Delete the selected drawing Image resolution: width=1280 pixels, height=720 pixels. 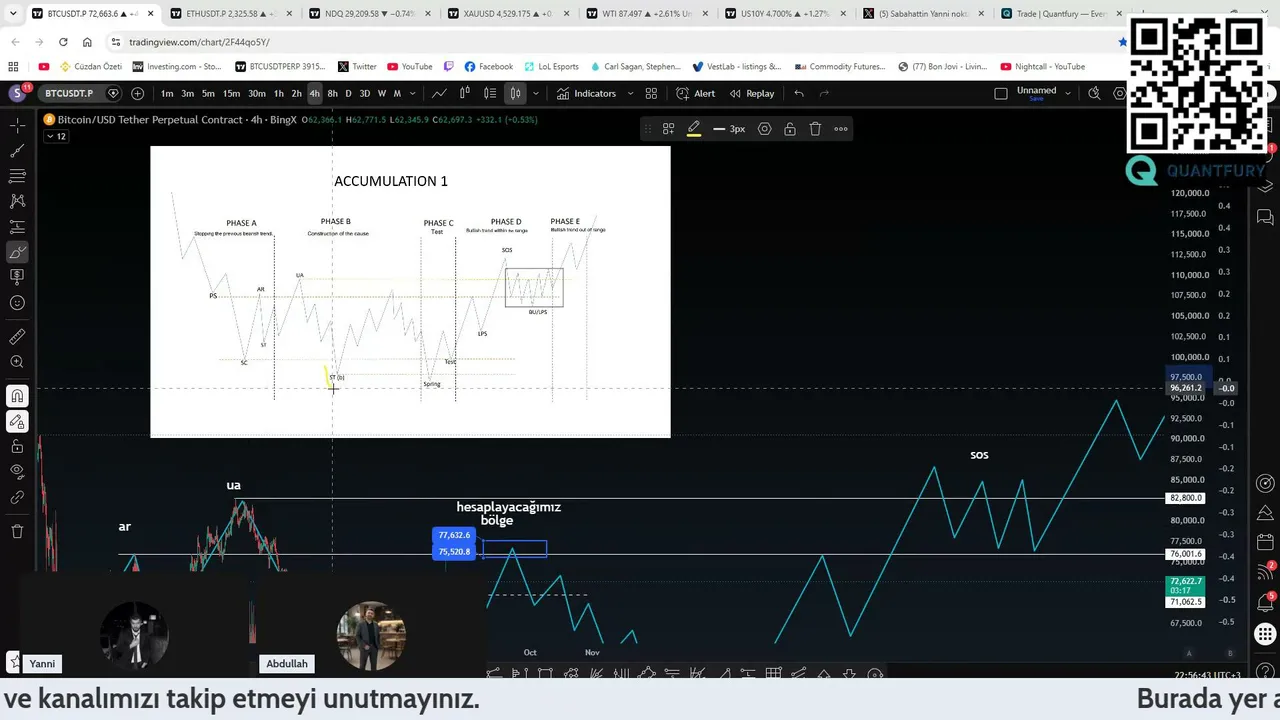(815, 129)
